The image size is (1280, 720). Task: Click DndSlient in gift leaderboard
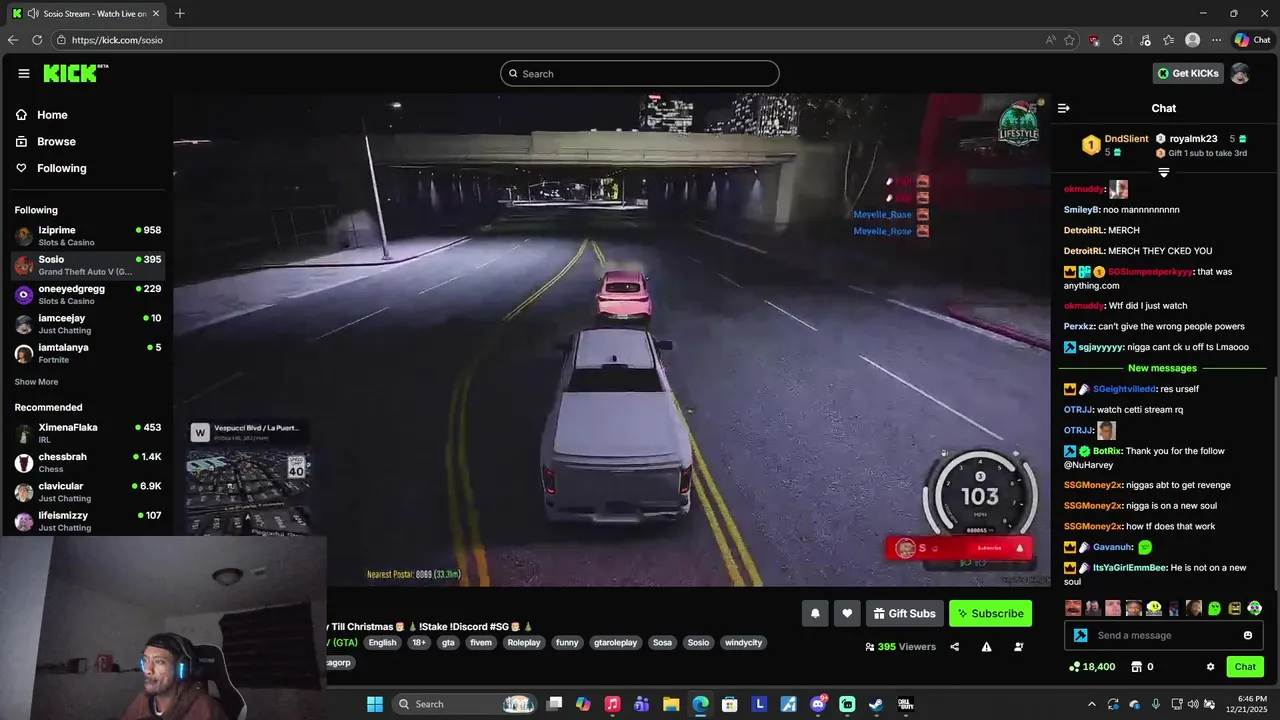(1126, 139)
